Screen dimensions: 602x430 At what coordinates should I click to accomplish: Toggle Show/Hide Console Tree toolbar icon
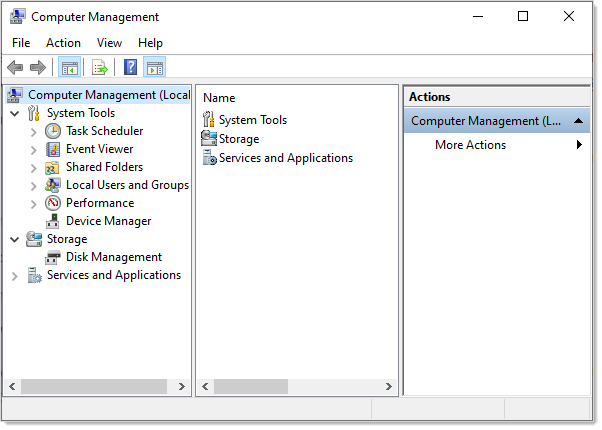point(69,67)
